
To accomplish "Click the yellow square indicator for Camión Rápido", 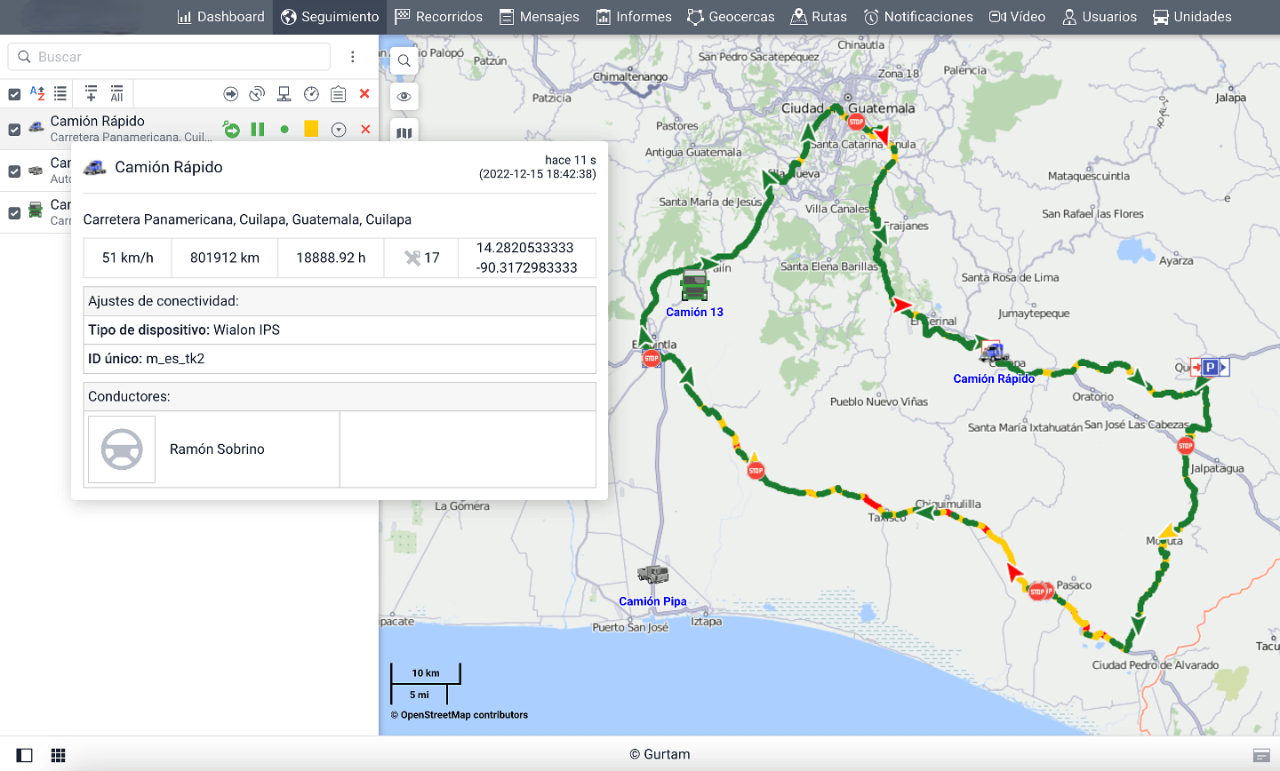I will (311, 130).
